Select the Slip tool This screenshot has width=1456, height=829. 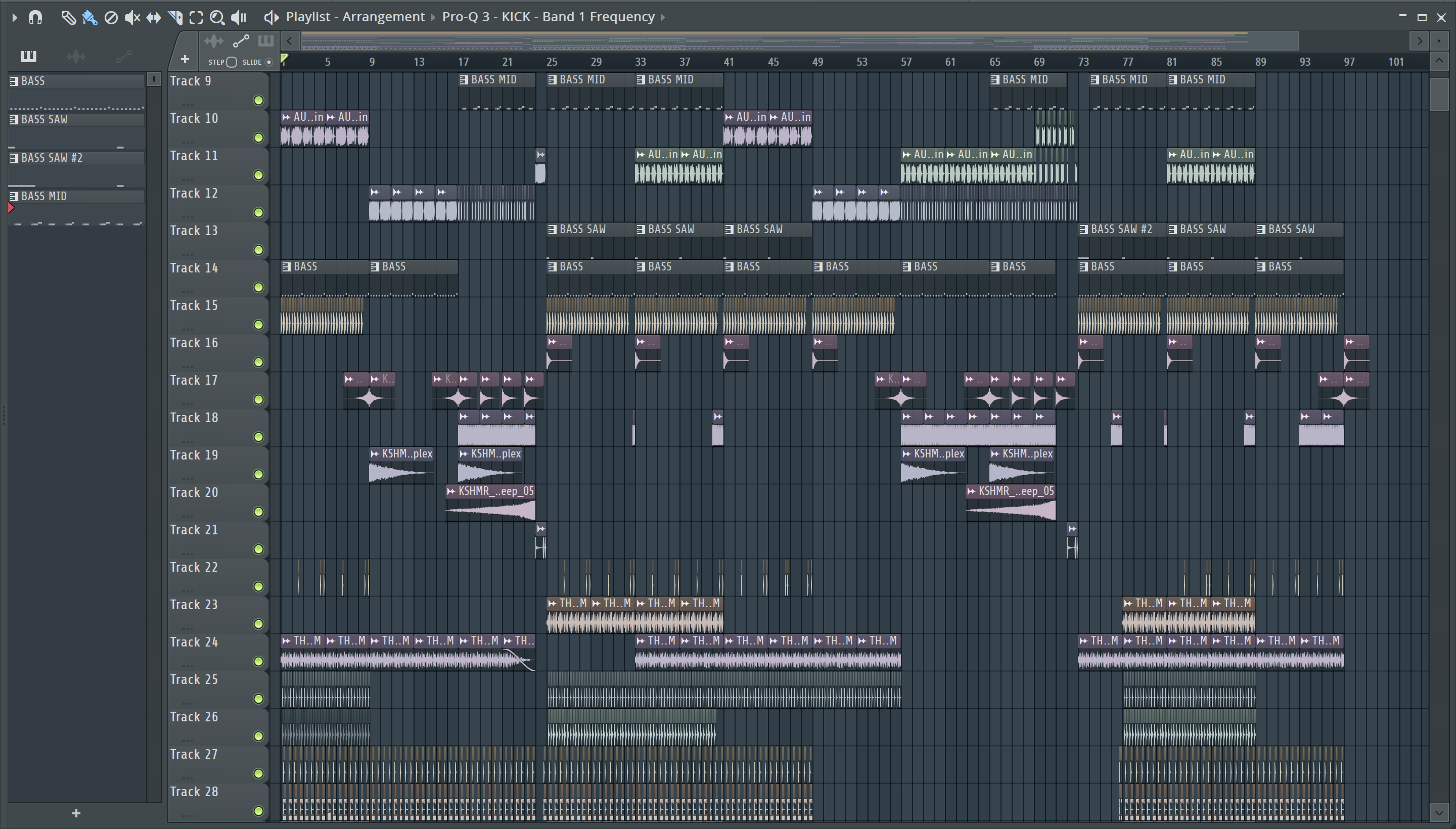point(153,18)
